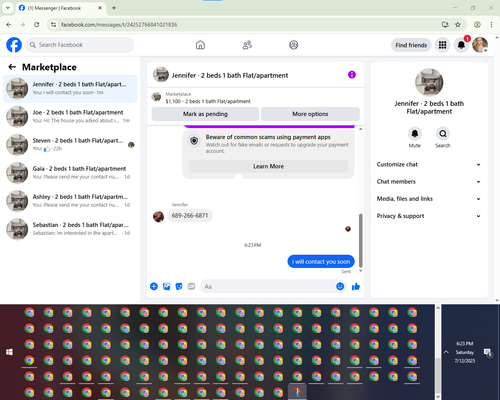Open conversation information purple icon
Image resolution: width=500 pixels, height=400 pixels.
[x=352, y=75]
